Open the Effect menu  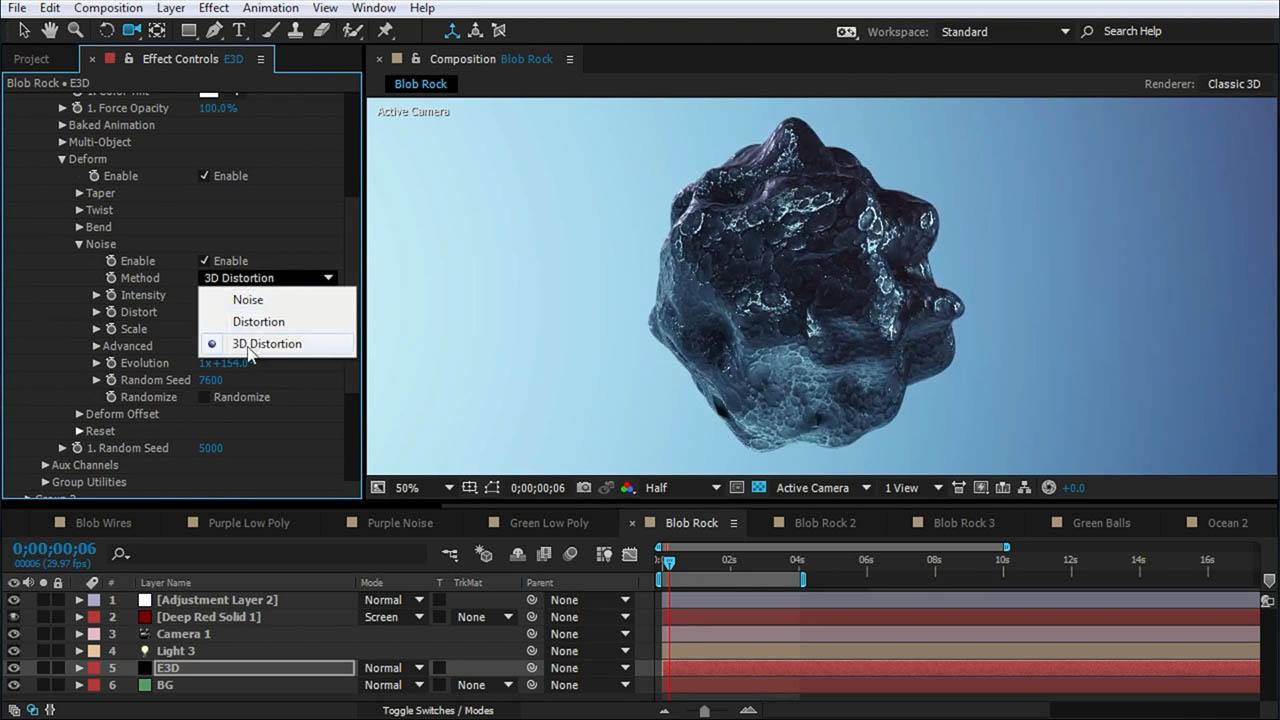[213, 8]
